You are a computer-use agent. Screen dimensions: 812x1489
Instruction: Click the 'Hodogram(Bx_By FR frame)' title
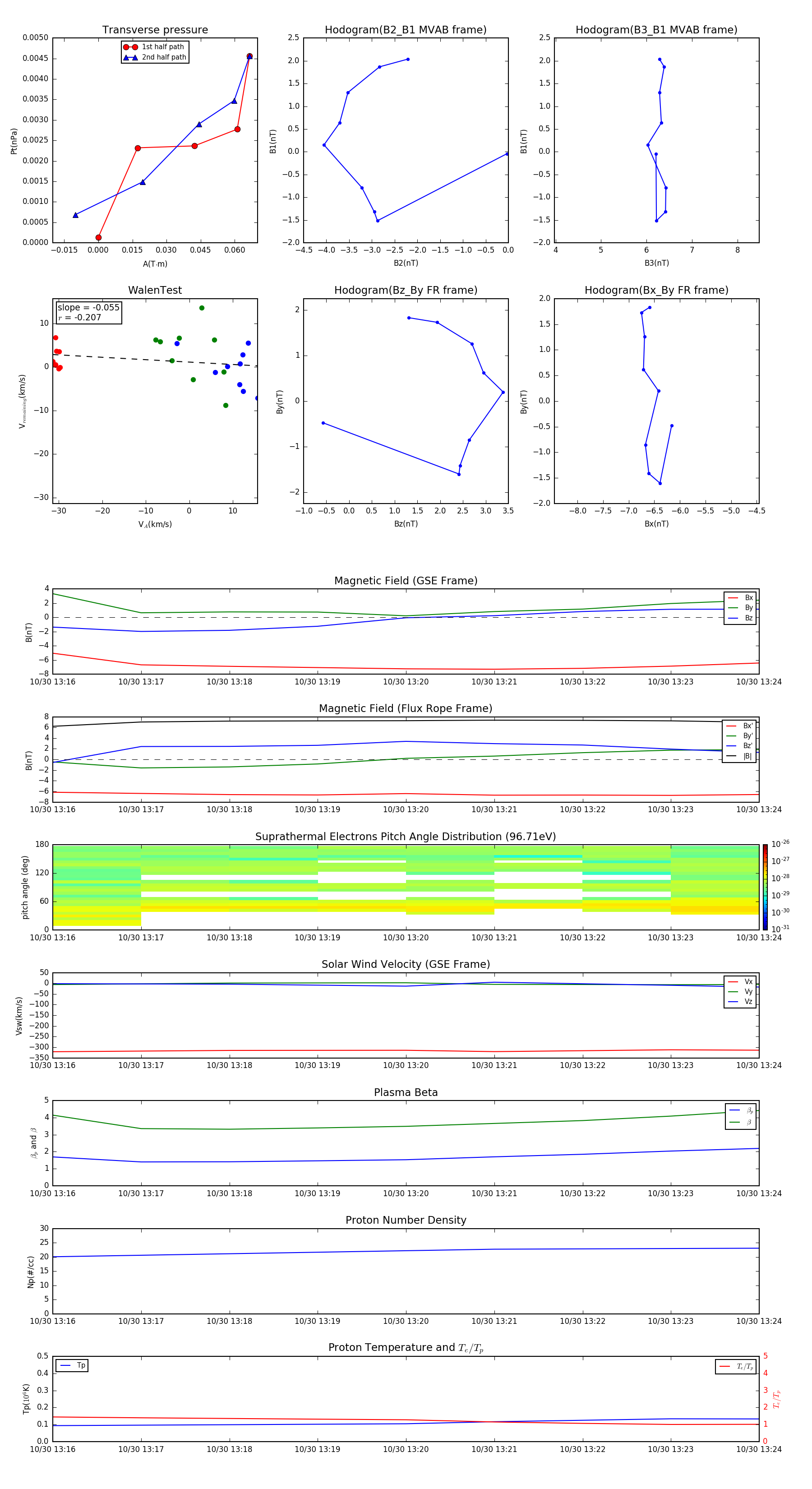click(656, 290)
